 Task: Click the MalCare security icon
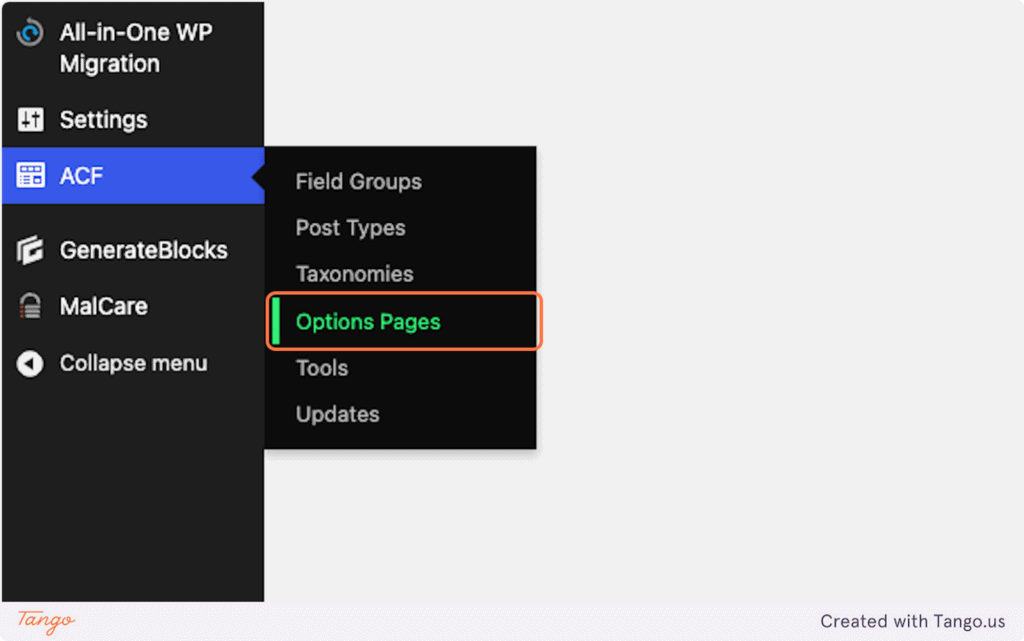coord(29,306)
